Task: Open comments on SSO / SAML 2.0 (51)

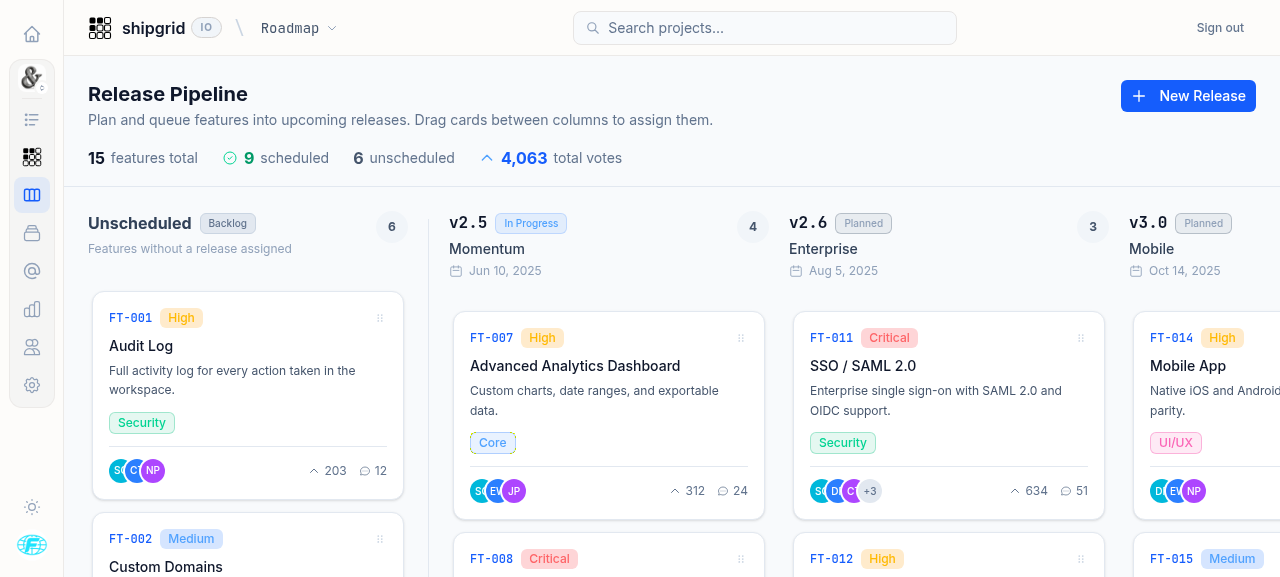Action: click(x=1074, y=491)
